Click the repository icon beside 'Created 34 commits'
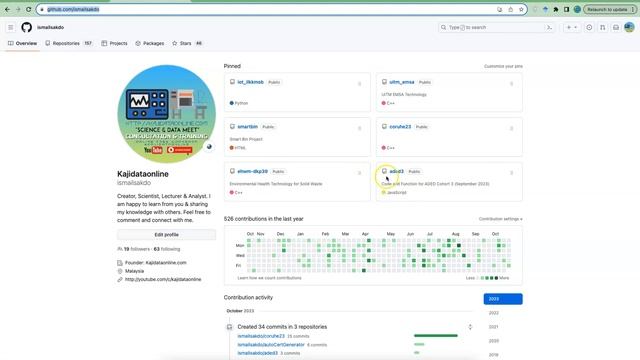The image size is (640, 360). click(x=229, y=327)
